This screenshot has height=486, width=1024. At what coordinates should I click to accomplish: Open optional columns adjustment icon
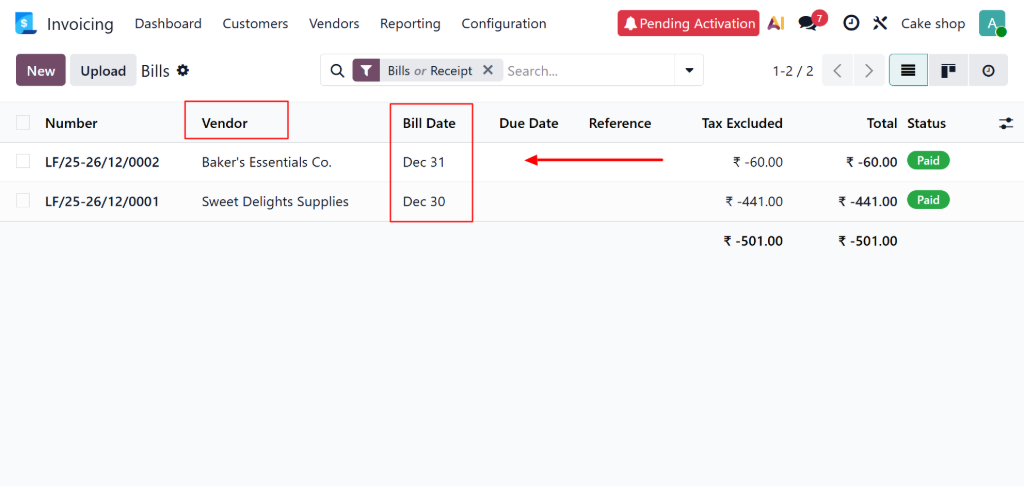[1006, 123]
